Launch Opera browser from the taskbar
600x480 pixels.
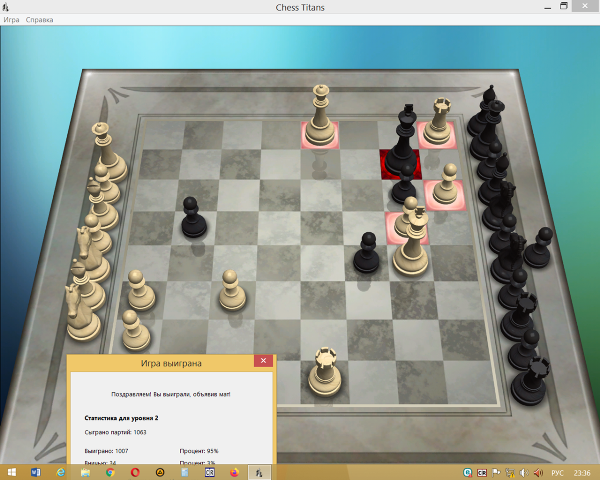tap(135, 471)
